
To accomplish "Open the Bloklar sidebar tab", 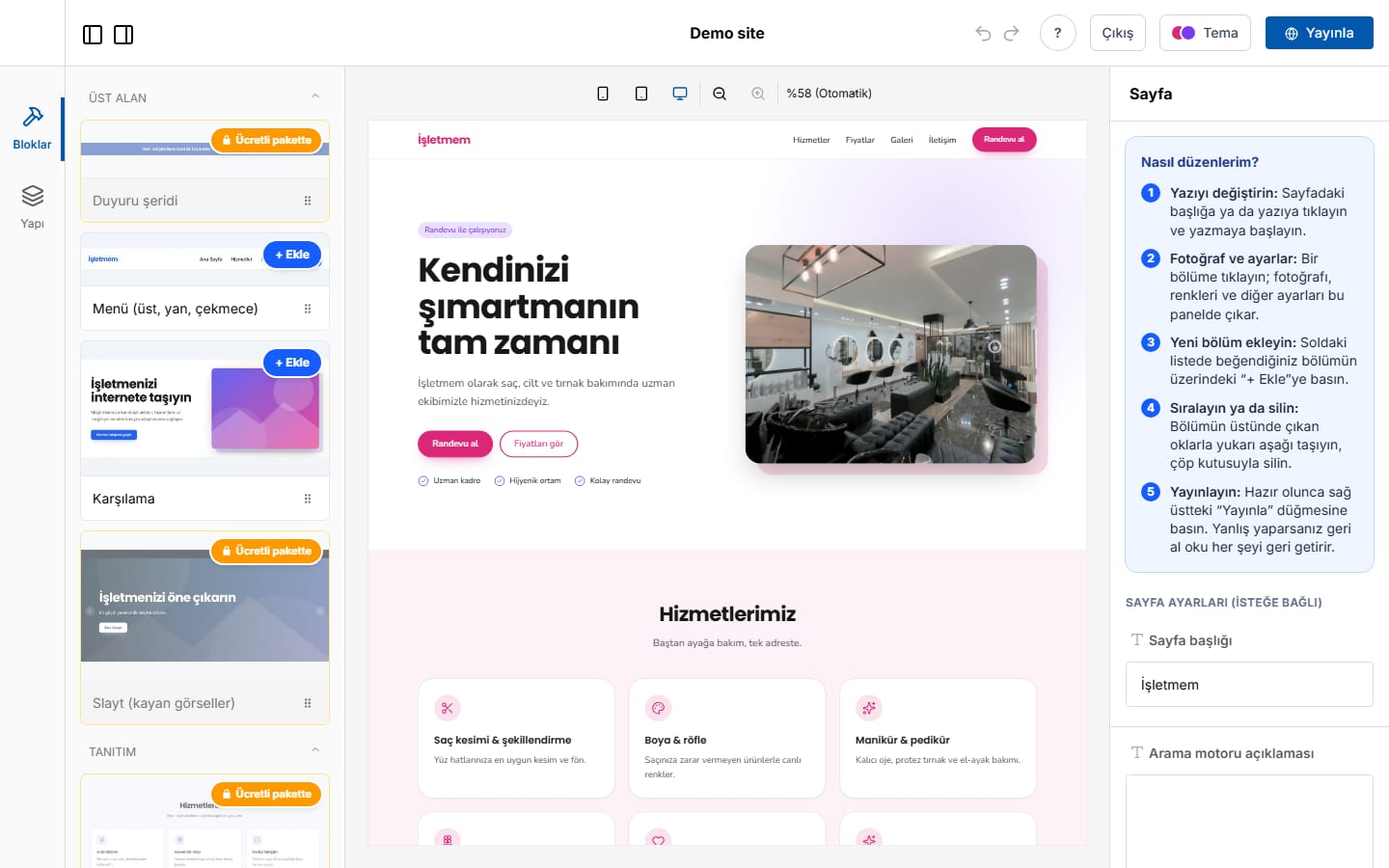I will click(x=32, y=128).
